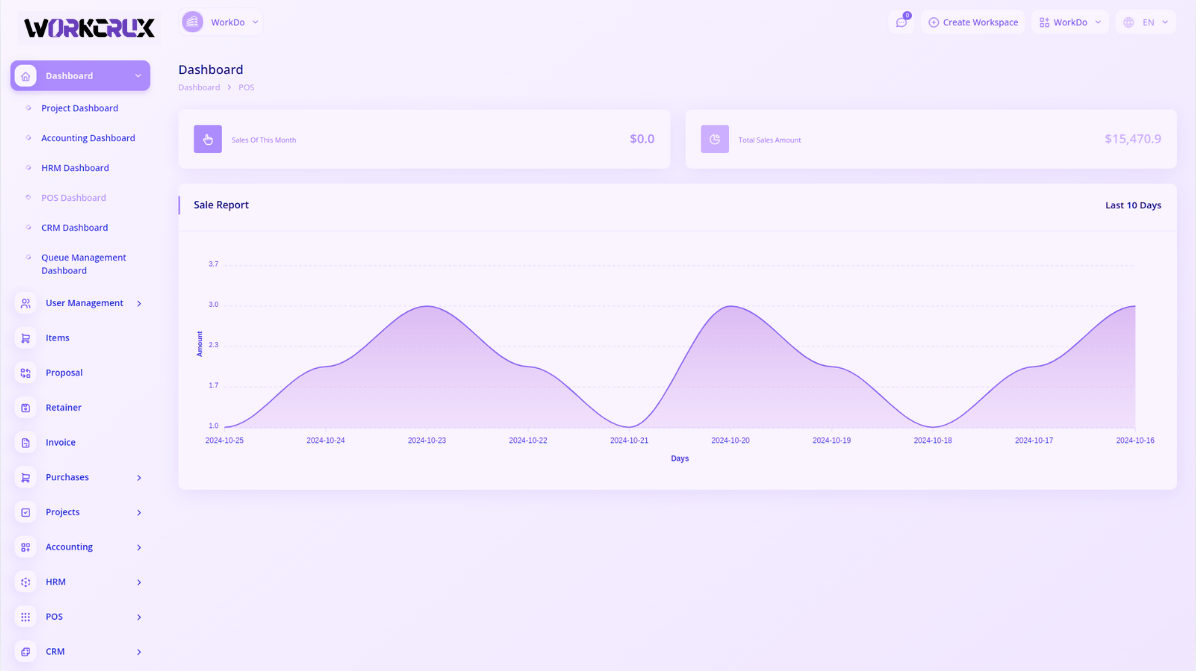Click the Items cart icon

(25, 338)
